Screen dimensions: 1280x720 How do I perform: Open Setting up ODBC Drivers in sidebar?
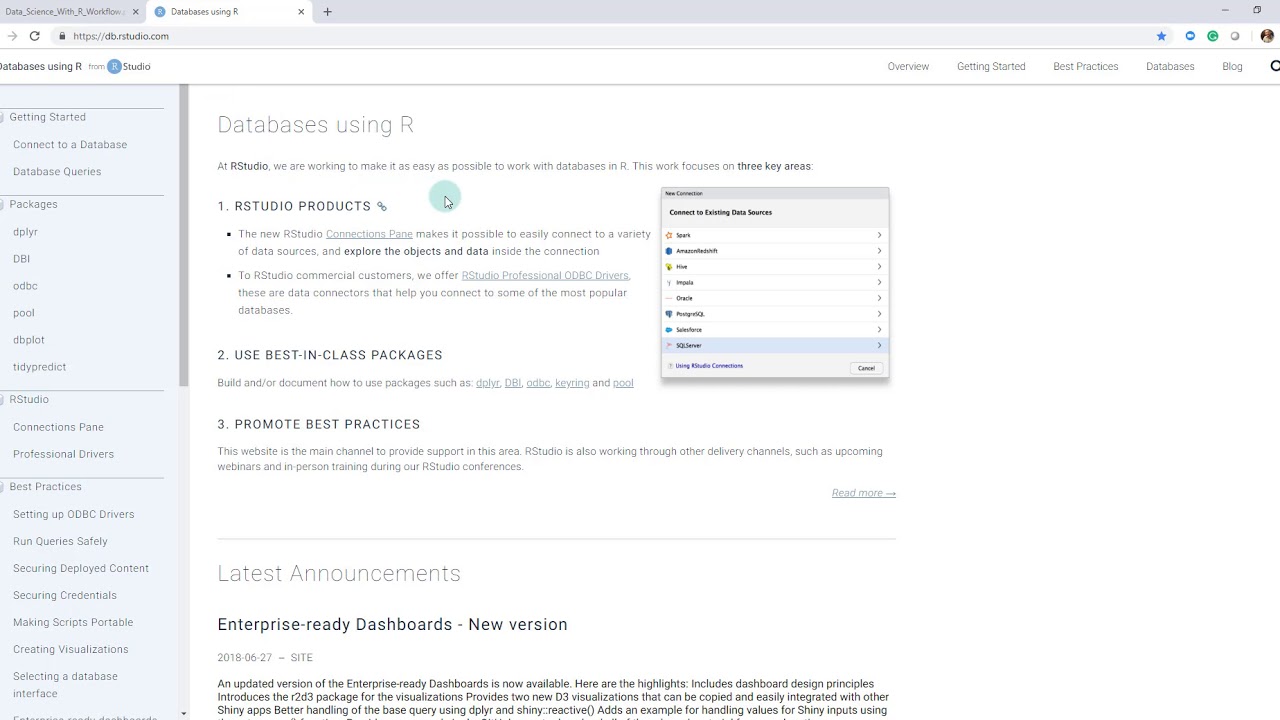(x=73, y=514)
